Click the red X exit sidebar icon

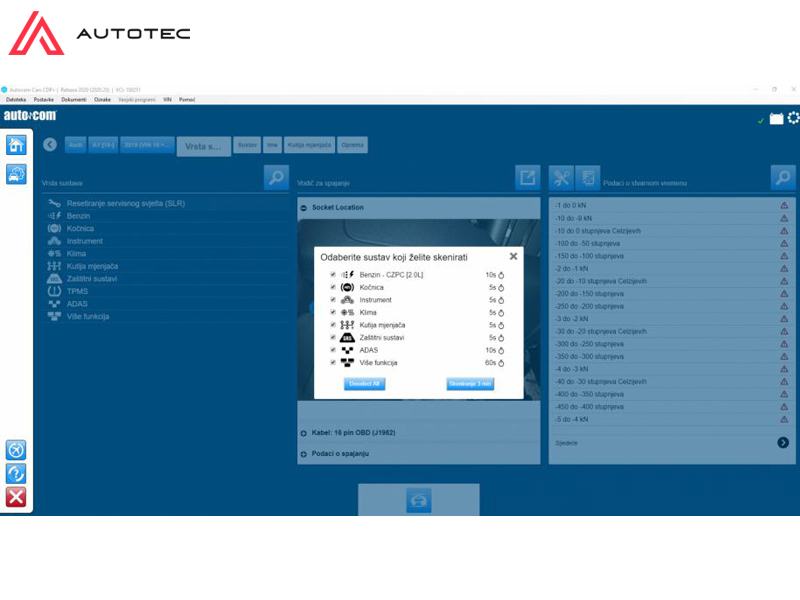coord(16,497)
